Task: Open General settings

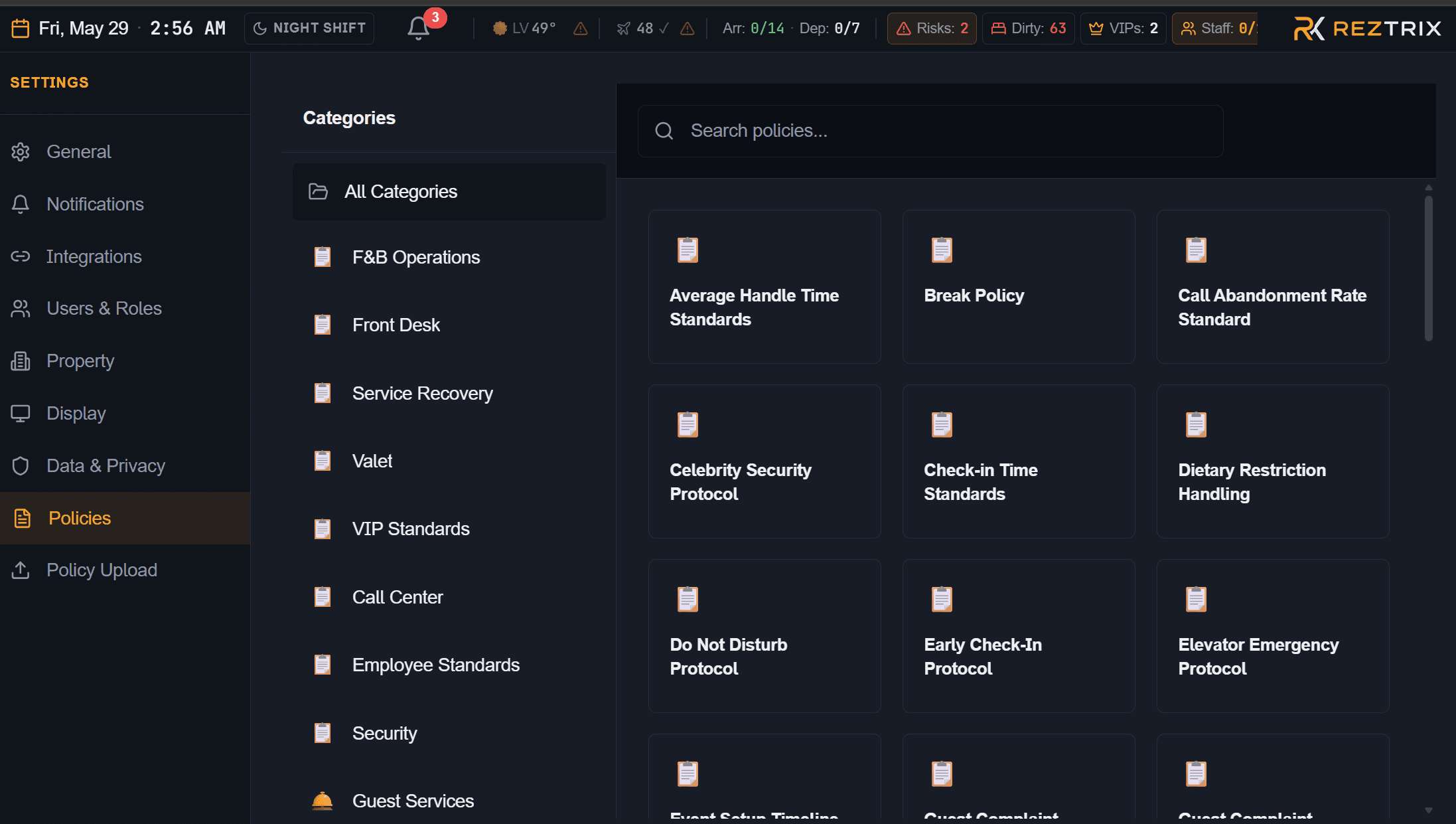Action: click(x=125, y=152)
